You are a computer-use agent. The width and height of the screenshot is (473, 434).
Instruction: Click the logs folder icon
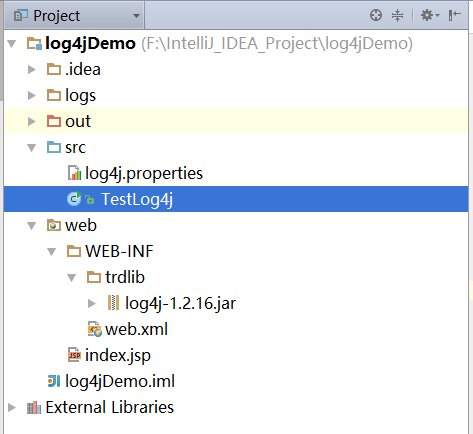click(54, 95)
